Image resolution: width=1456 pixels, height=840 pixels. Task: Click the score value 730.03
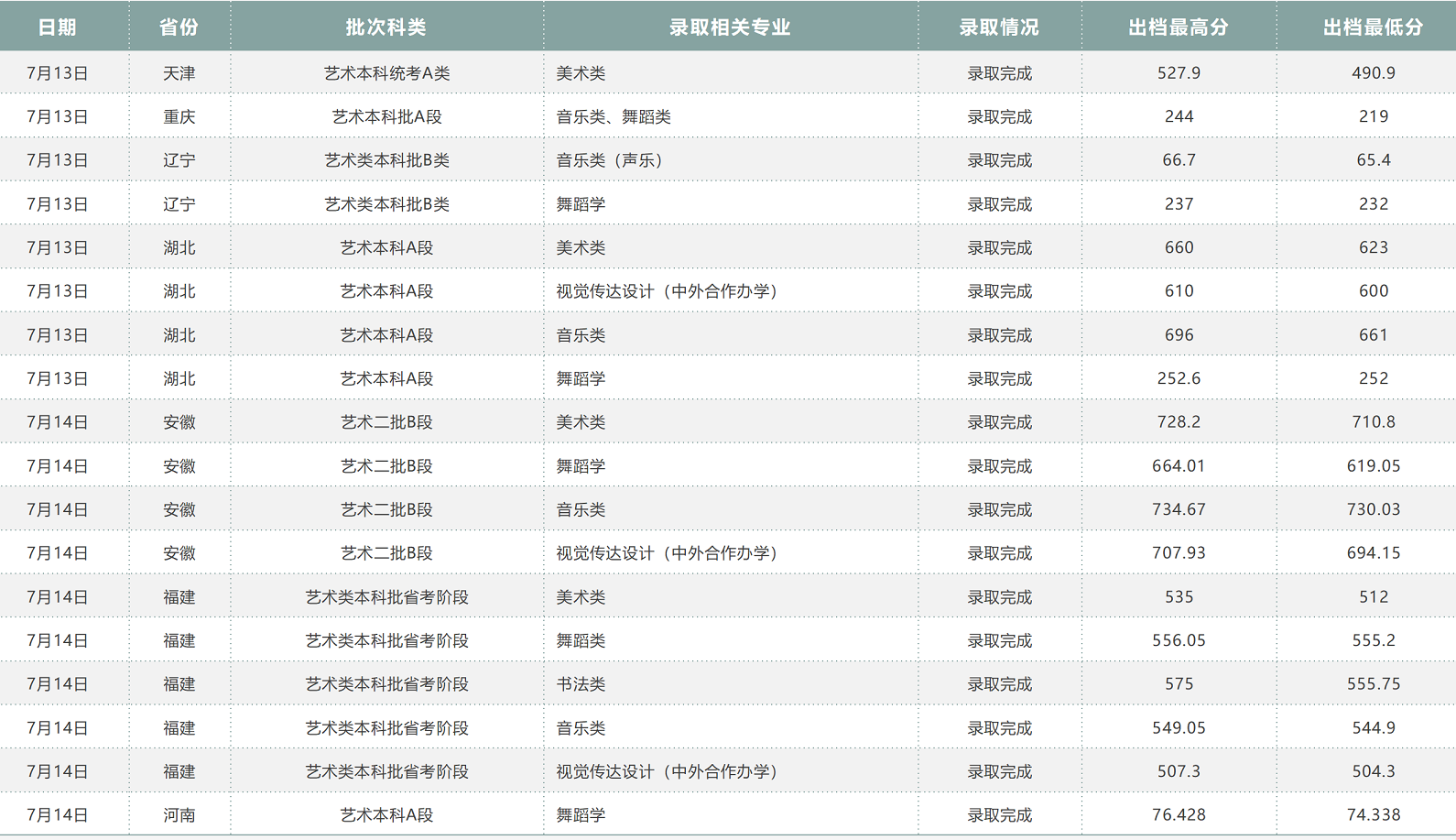tap(1374, 509)
